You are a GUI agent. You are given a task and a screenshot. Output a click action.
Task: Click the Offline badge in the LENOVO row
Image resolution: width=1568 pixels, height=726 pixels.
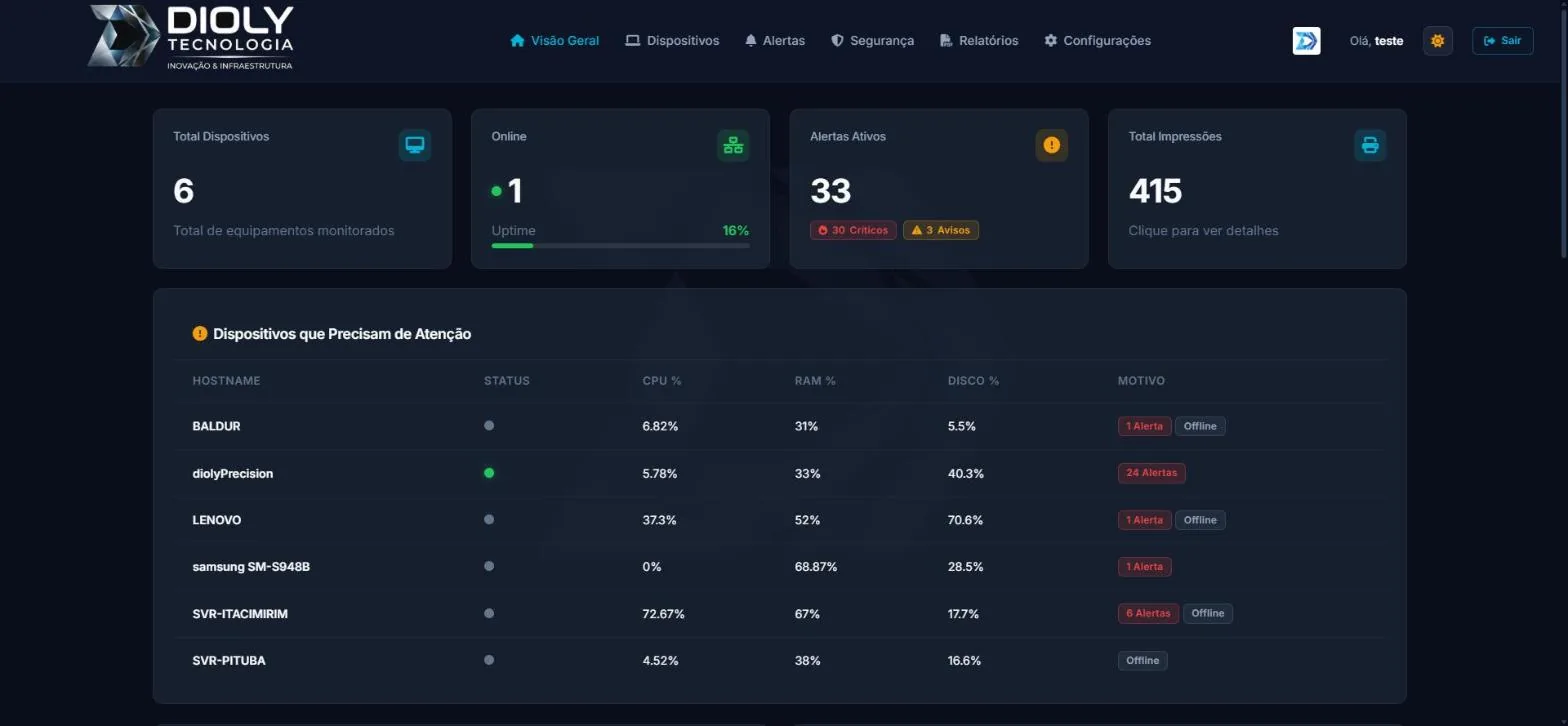[x=1200, y=520]
